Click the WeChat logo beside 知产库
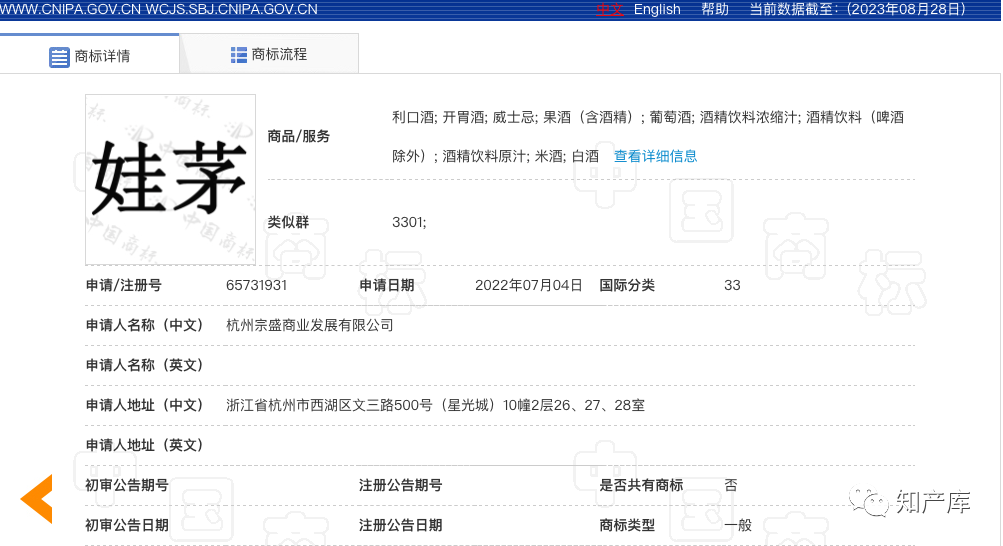1003x546 pixels. pos(869,502)
